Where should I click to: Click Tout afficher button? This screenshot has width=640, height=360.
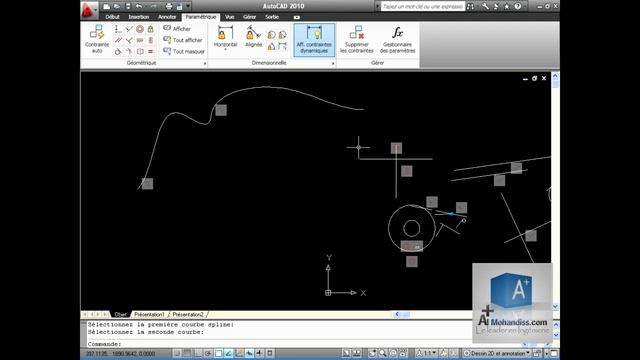coord(183,40)
